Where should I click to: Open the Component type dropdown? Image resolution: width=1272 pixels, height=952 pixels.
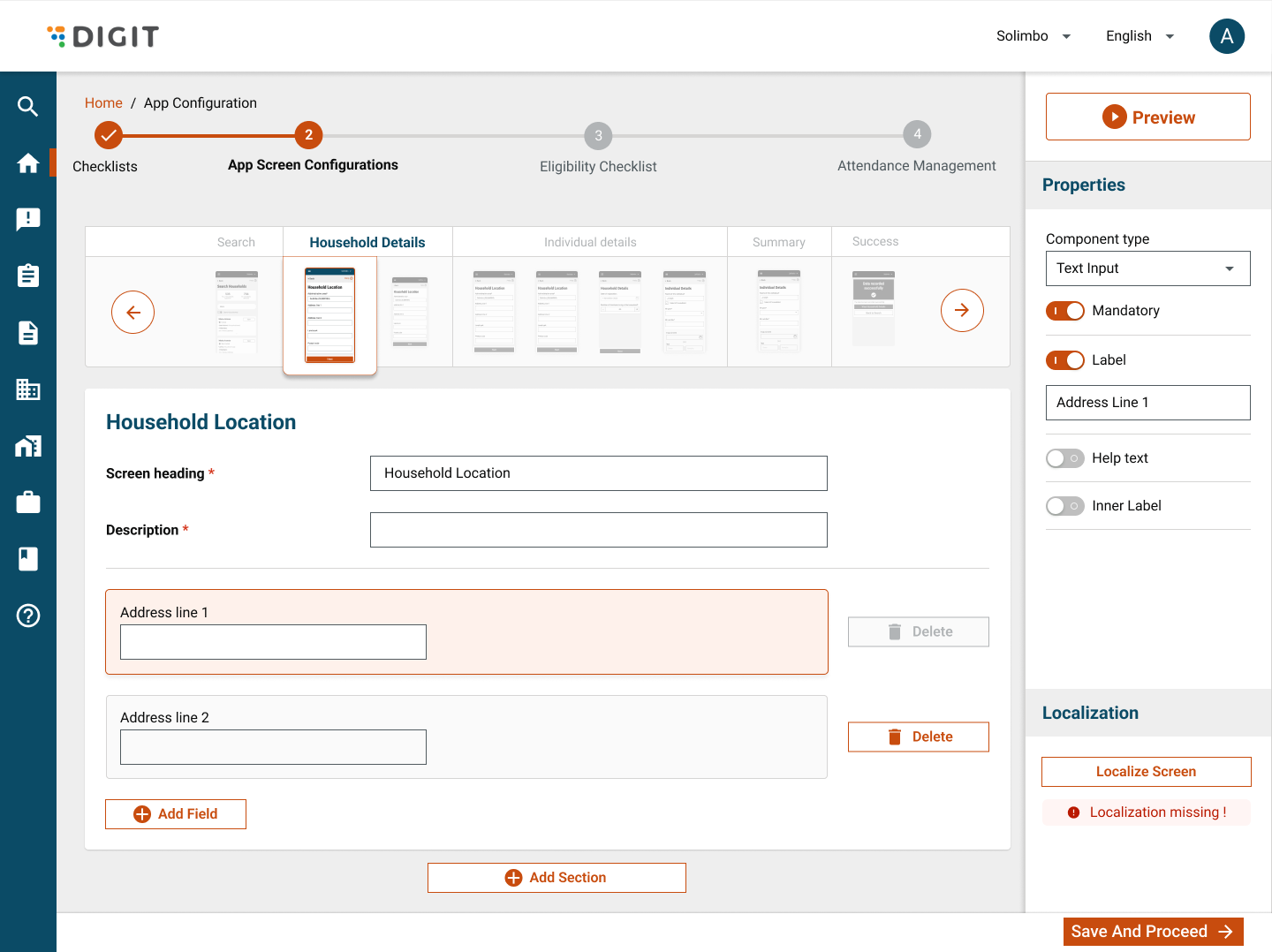pos(1147,268)
